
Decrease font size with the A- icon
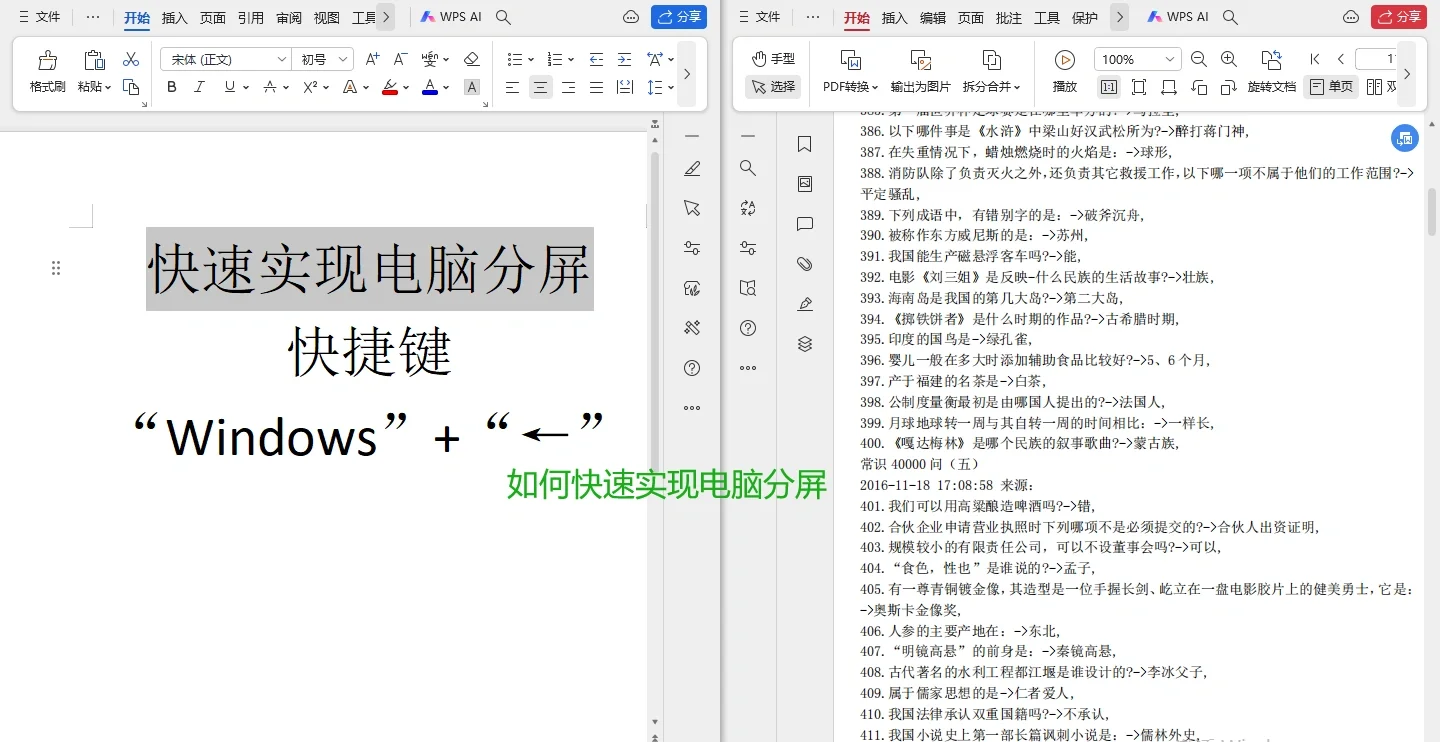coord(400,59)
